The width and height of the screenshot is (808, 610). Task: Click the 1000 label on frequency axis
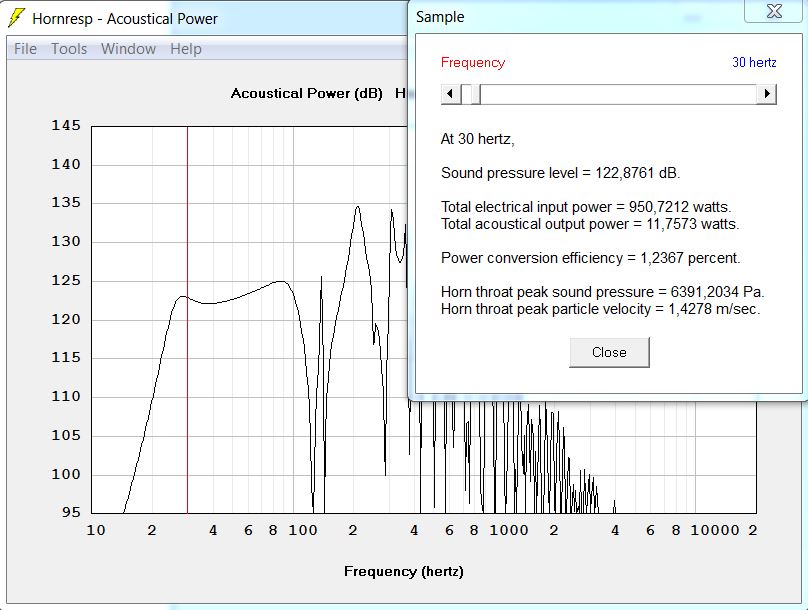509,530
